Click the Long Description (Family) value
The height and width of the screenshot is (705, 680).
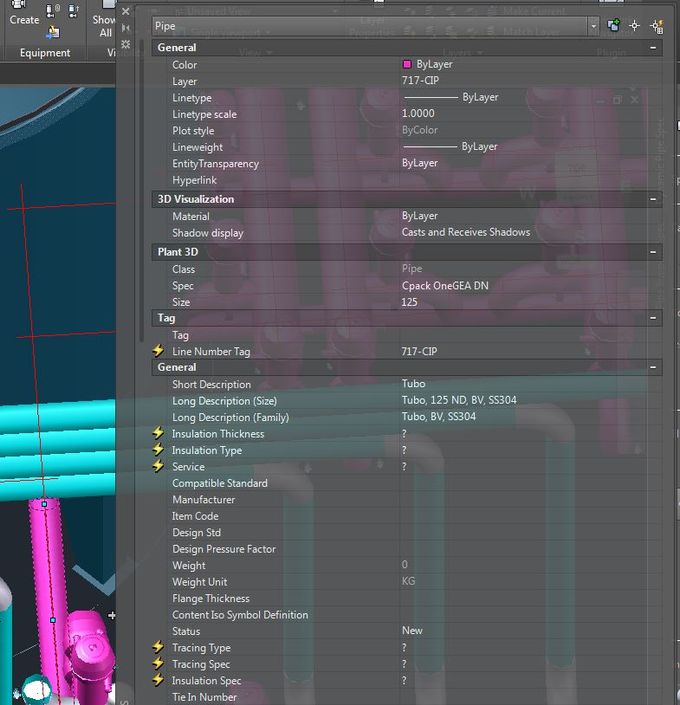point(438,416)
